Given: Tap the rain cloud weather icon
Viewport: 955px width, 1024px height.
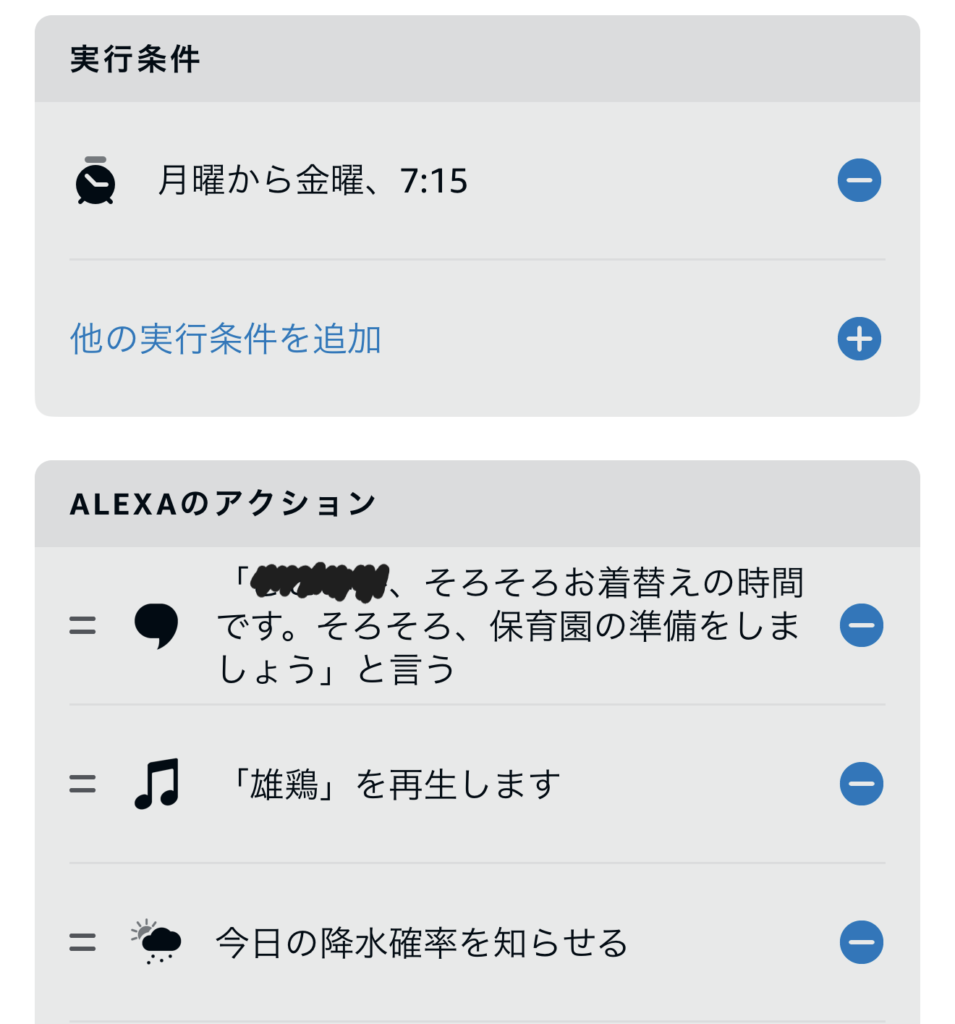Looking at the screenshot, I should click(x=156, y=942).
